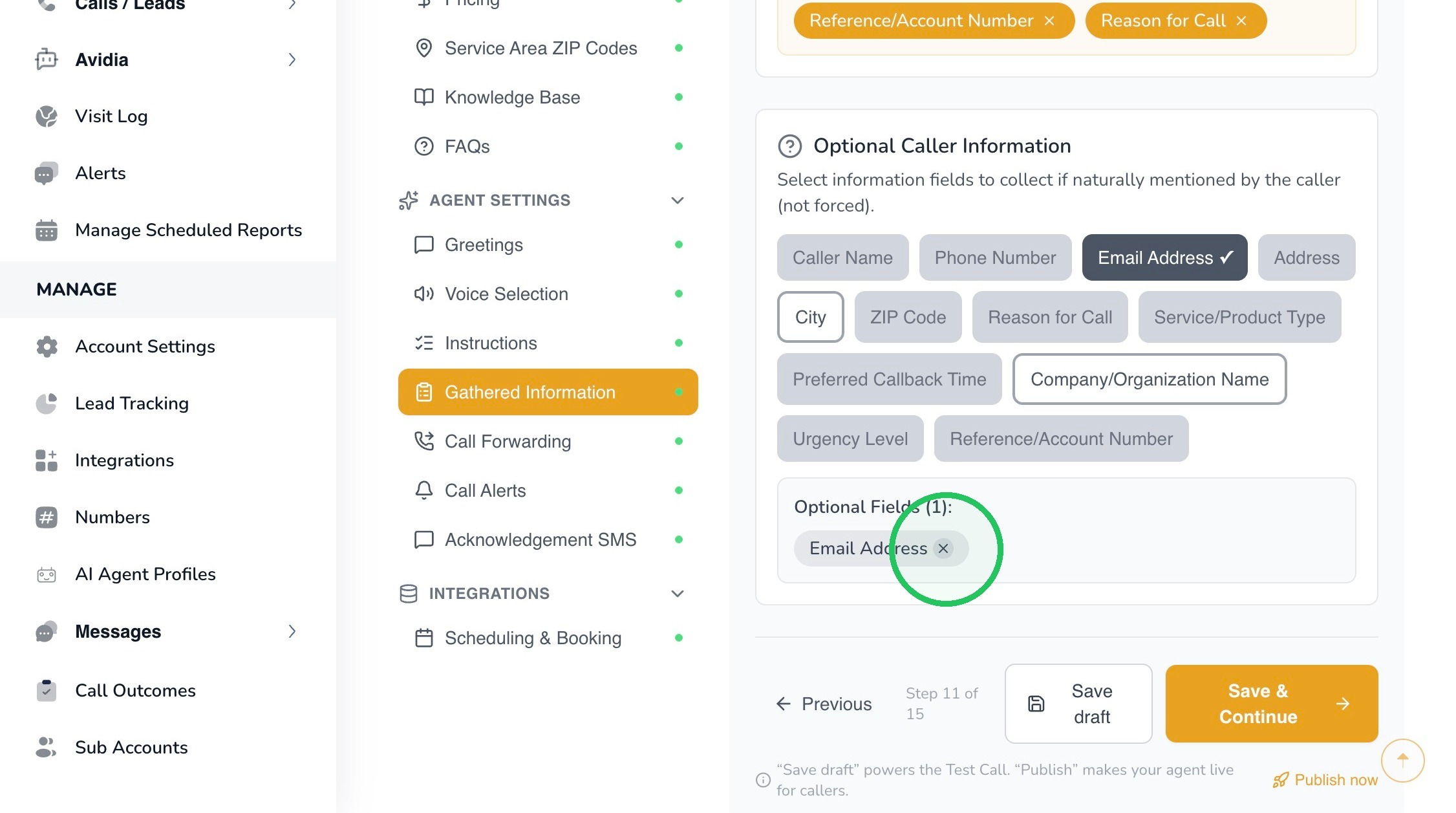Remove Reference/Account Number required tag
Screen dimensions: 1456x813
click(1049, 21)
